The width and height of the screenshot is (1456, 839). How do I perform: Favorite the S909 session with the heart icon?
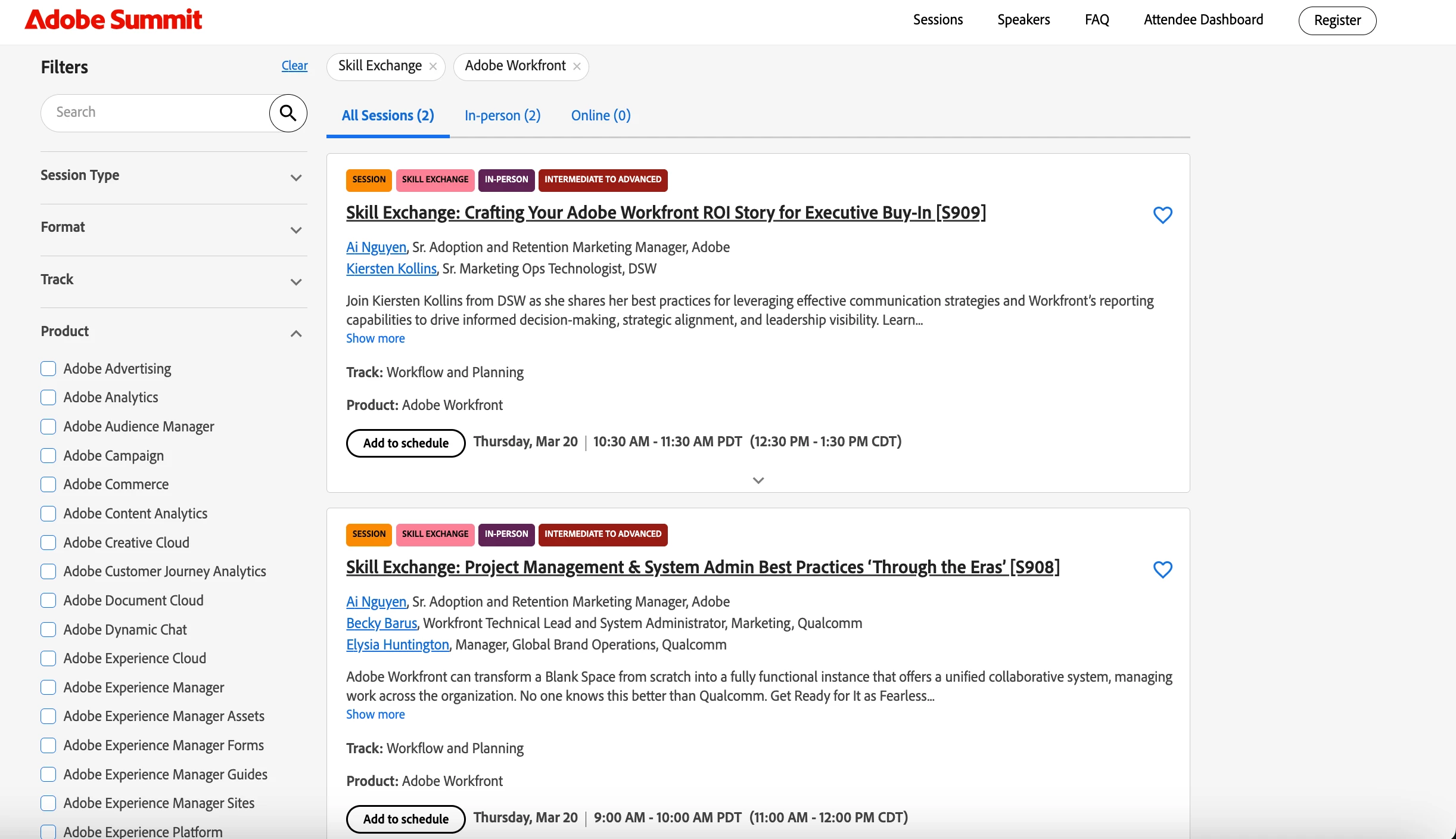[1162, 215]
